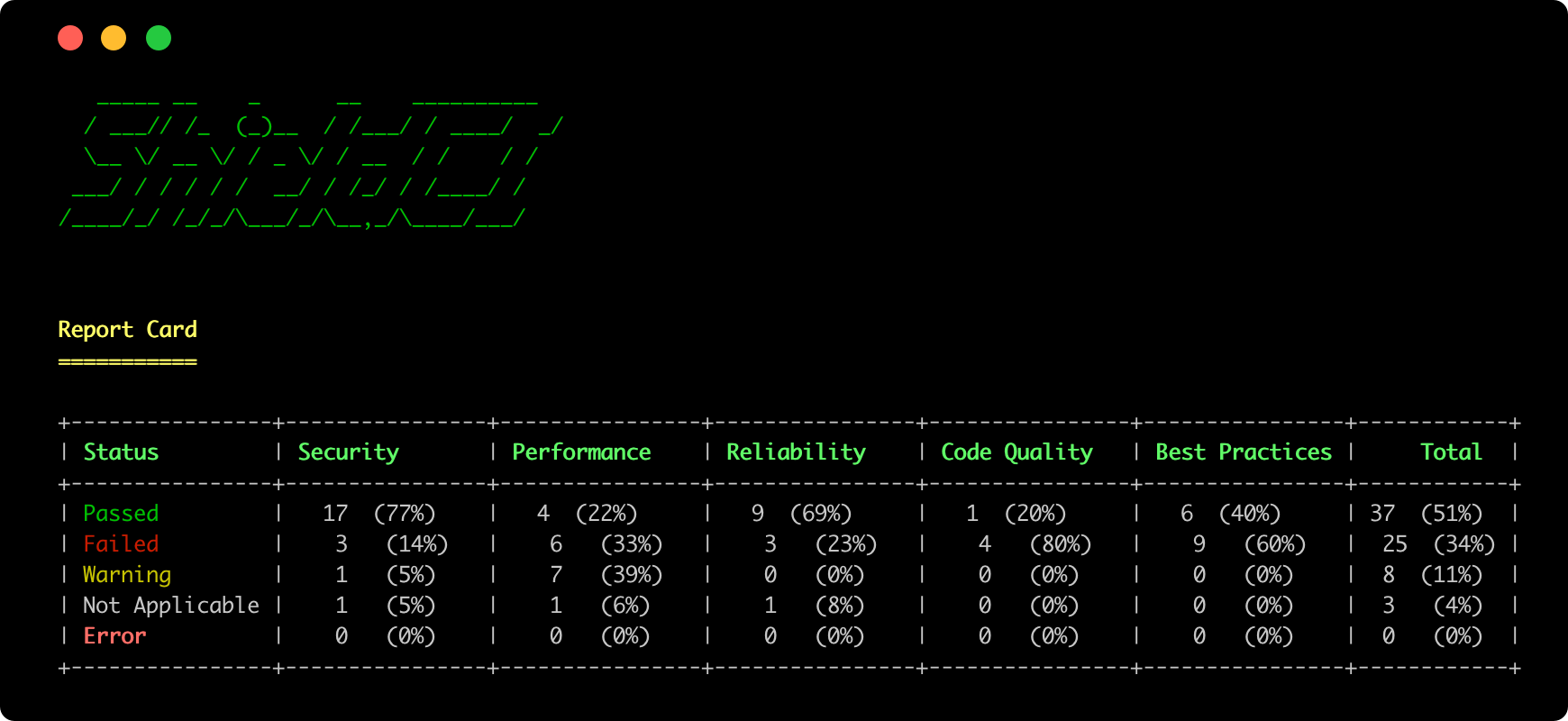Screen dimensions: 1568x721
Task: Click the Code Quality failed (80%) value
Action: pyautogui.click(x=1060, y=544)
